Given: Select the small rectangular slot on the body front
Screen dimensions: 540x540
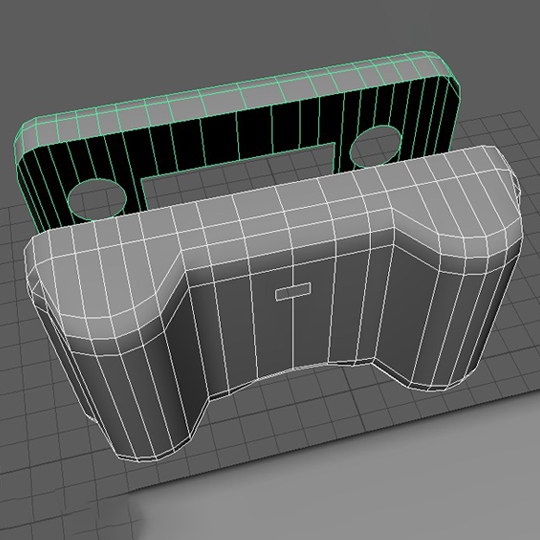Looking at the screenshot, I should [x=293, y=291].
